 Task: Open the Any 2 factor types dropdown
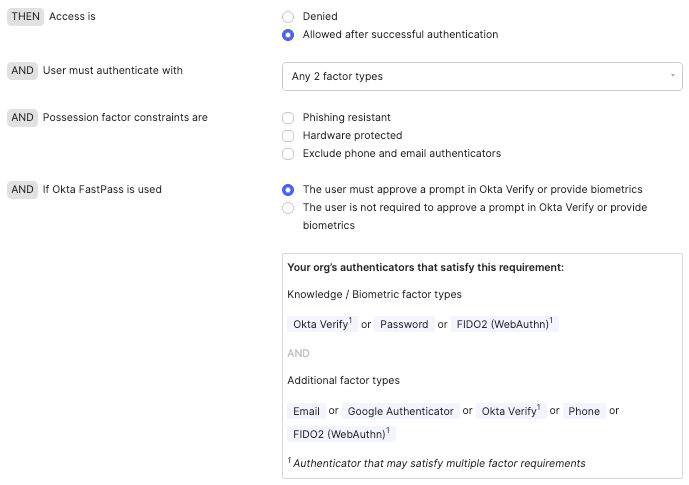coord(470,76)
